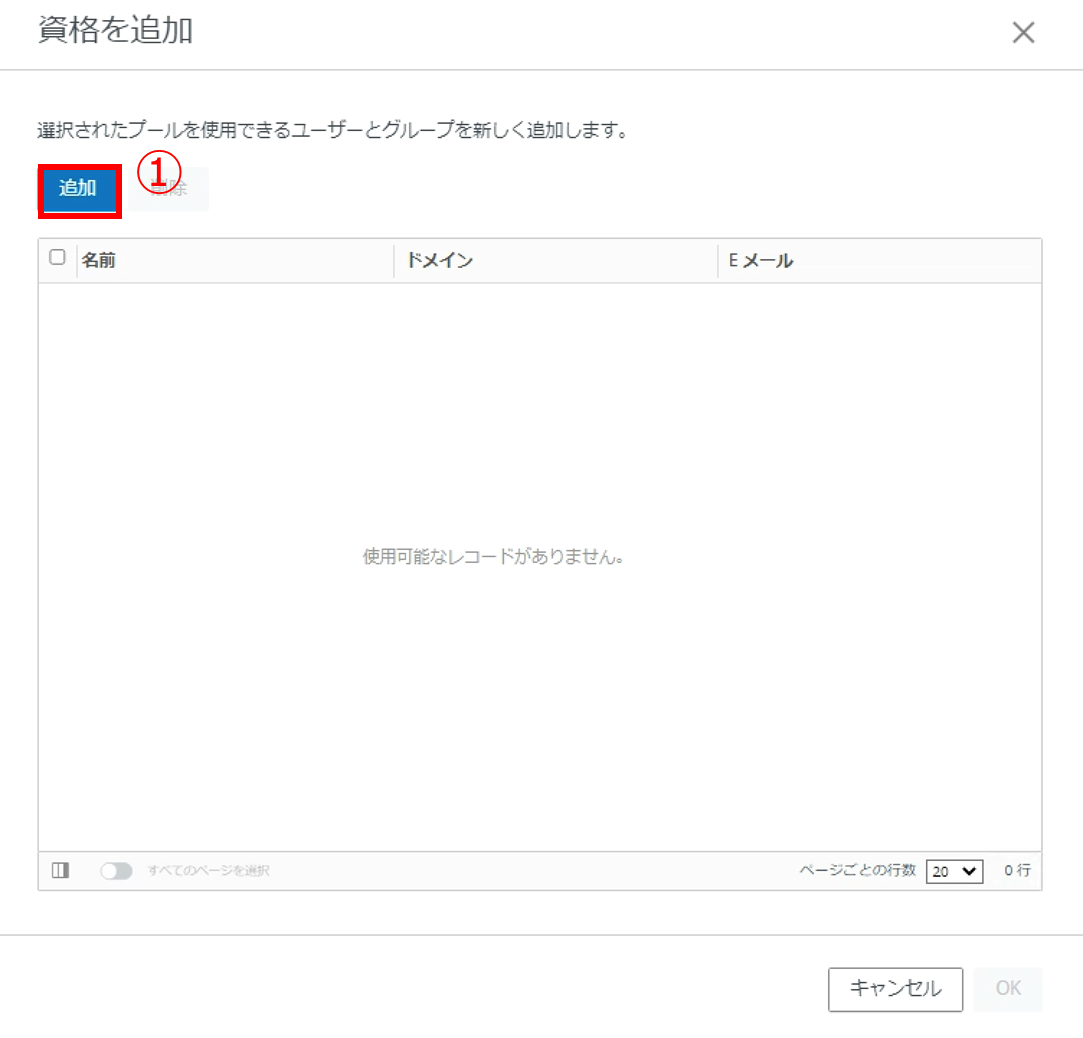Sort by the ドメイン column header

(438, 261)
